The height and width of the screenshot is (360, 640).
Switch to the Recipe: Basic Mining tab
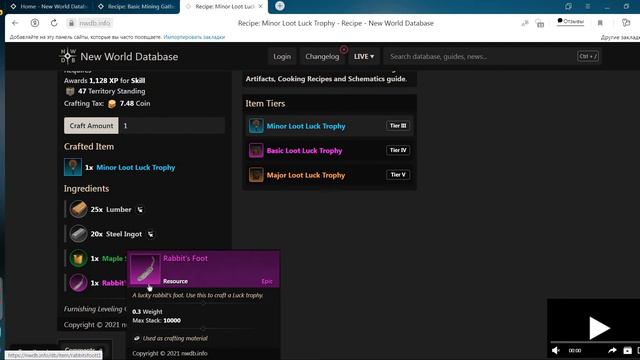(x=137, y=6)
